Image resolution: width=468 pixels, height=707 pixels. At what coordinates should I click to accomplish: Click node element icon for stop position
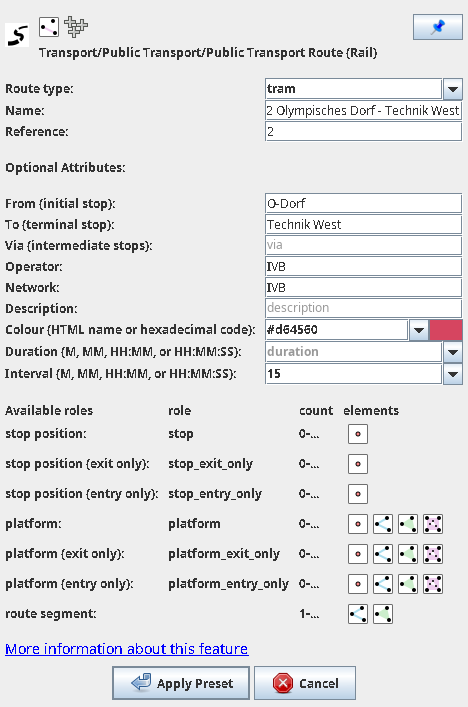pos(358,434)
